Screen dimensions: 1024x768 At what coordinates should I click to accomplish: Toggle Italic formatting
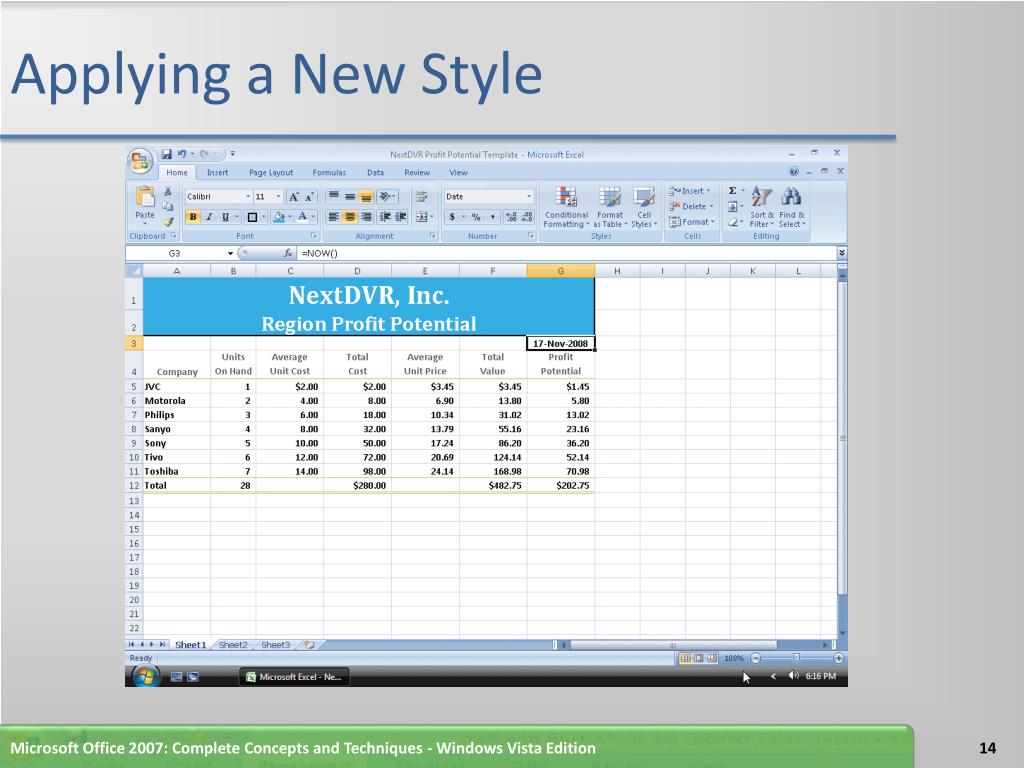[209, 217]
